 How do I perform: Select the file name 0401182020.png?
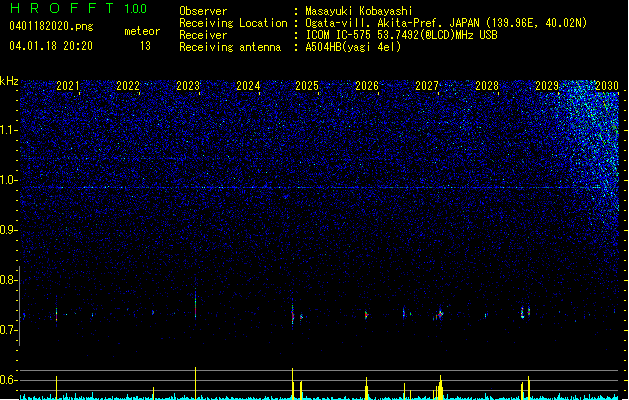coord(51,26)
